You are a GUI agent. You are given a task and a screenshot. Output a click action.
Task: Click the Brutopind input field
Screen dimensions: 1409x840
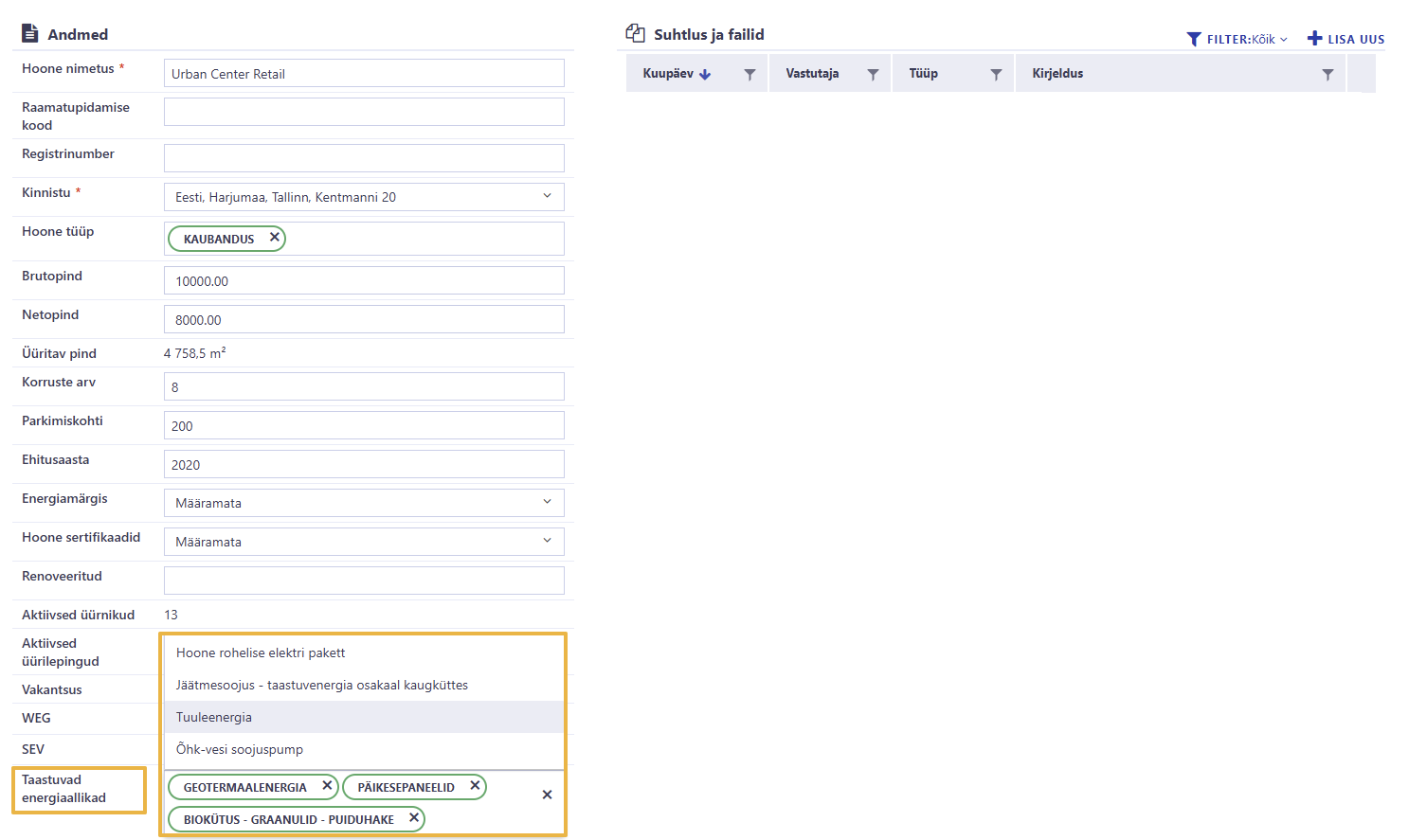point(364,281)
